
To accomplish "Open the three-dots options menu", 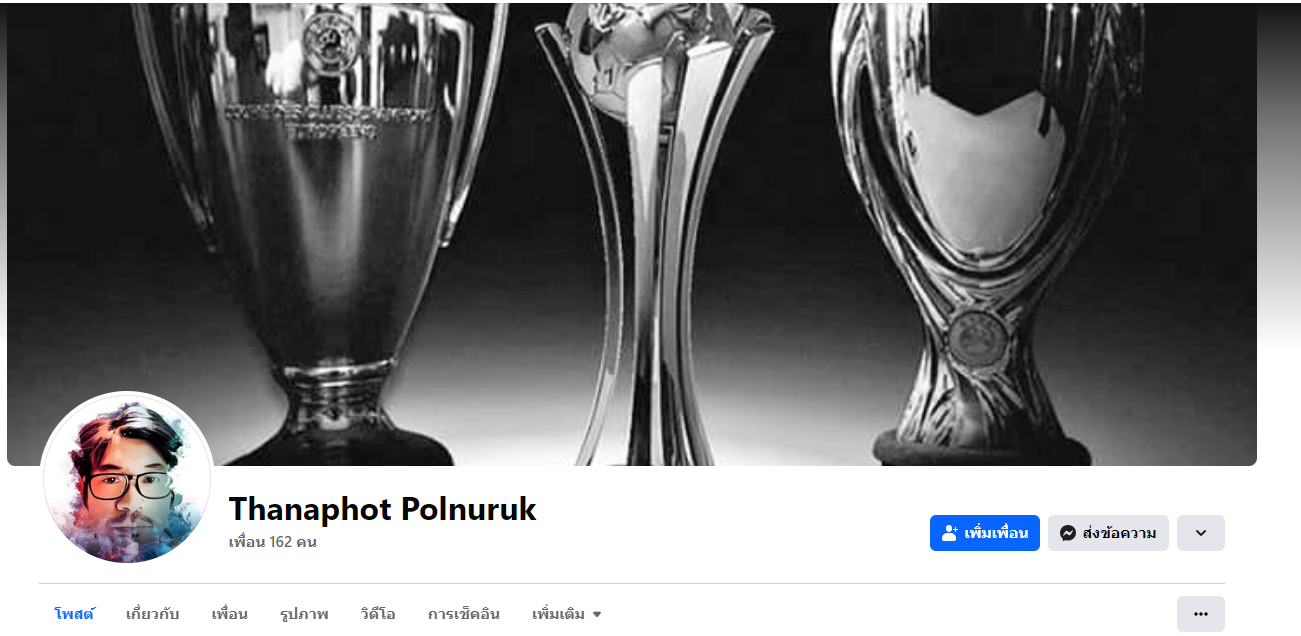I will [x=1201, y=614].
